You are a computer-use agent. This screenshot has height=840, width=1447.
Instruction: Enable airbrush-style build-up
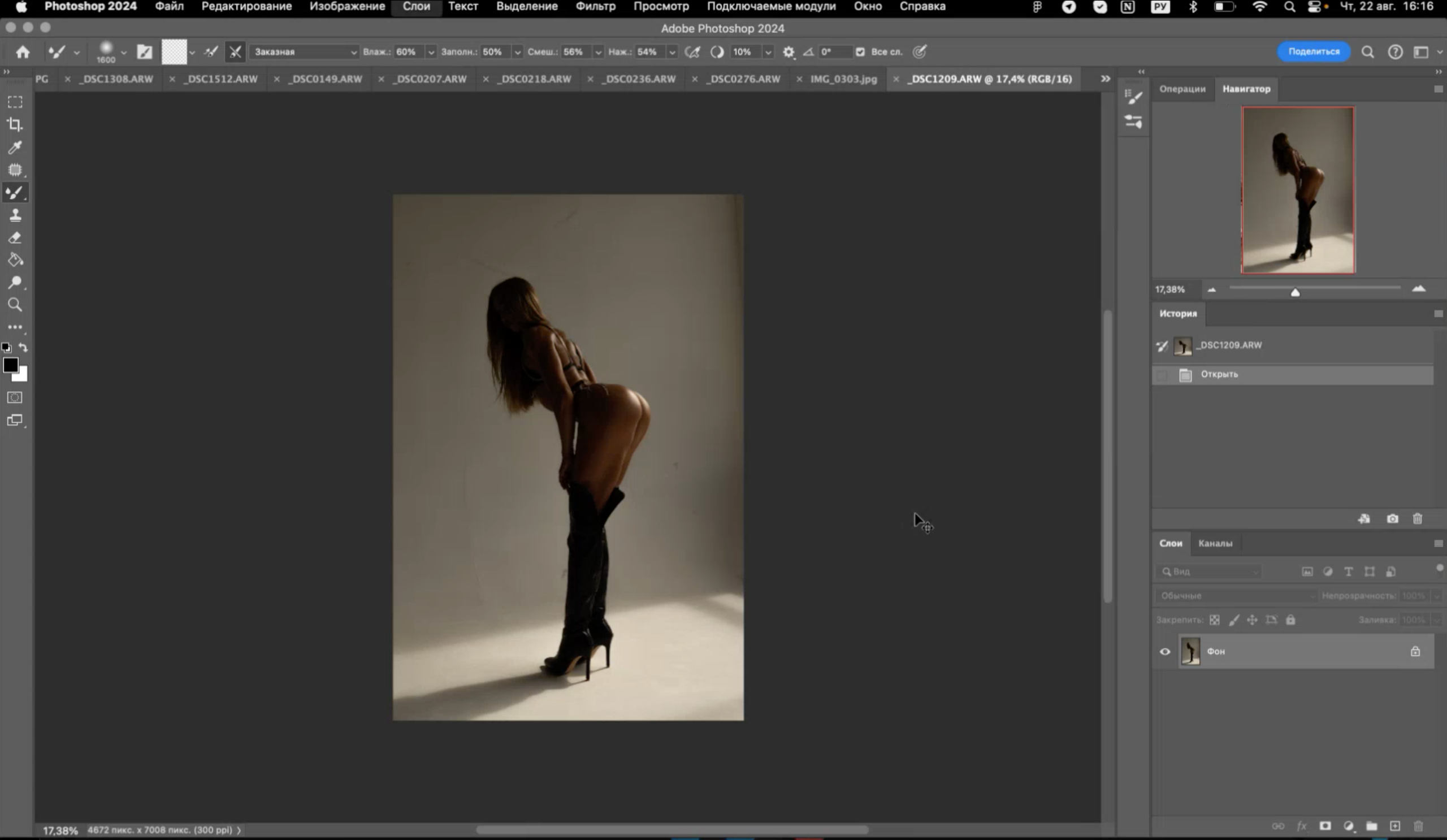point(692,52)
